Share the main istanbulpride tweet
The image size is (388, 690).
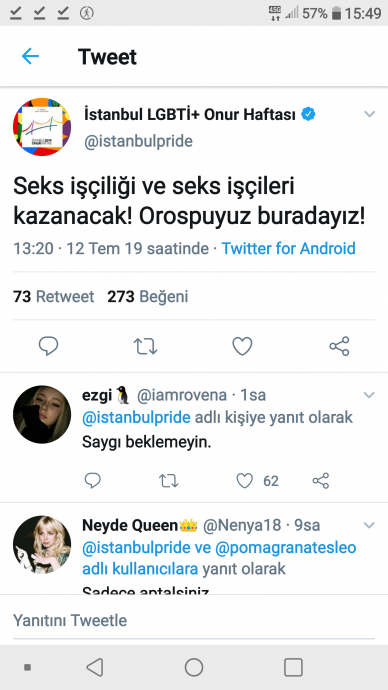(339, 346)
